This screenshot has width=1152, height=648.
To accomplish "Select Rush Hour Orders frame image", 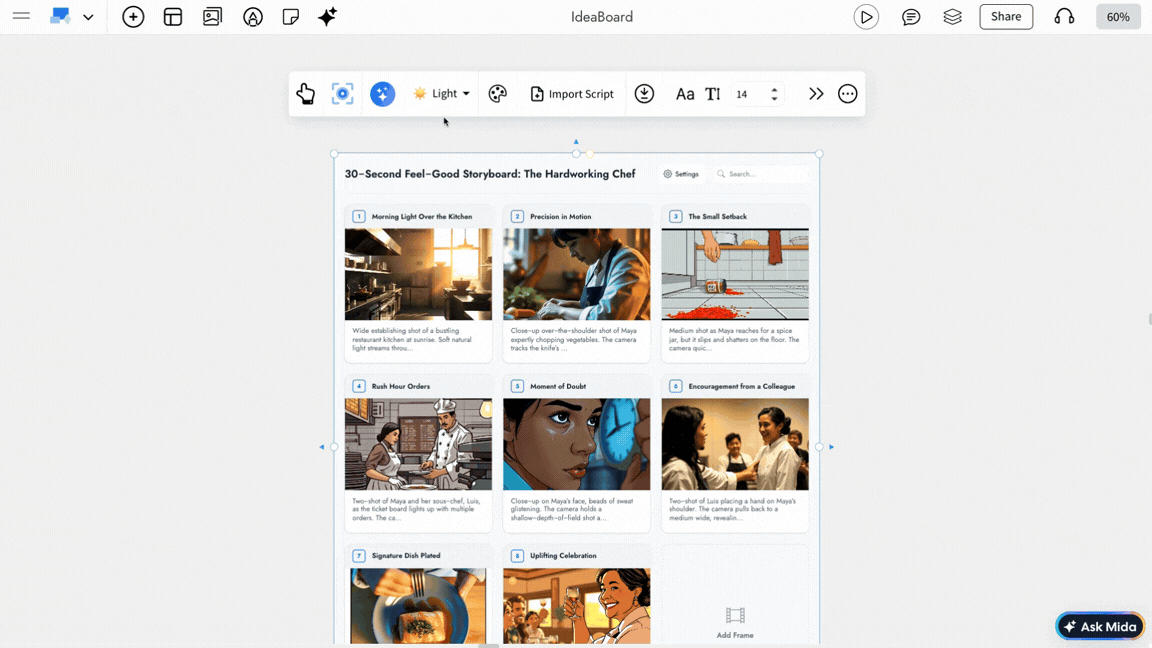I will pos(418,444).
